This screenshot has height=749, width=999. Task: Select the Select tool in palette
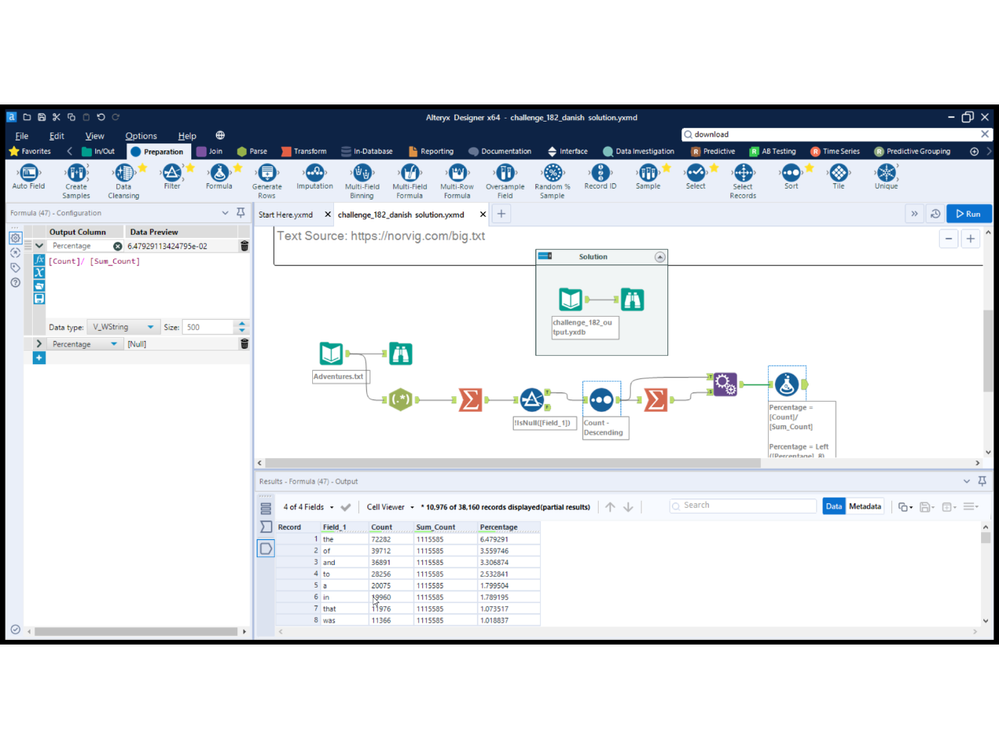[696, 177]
